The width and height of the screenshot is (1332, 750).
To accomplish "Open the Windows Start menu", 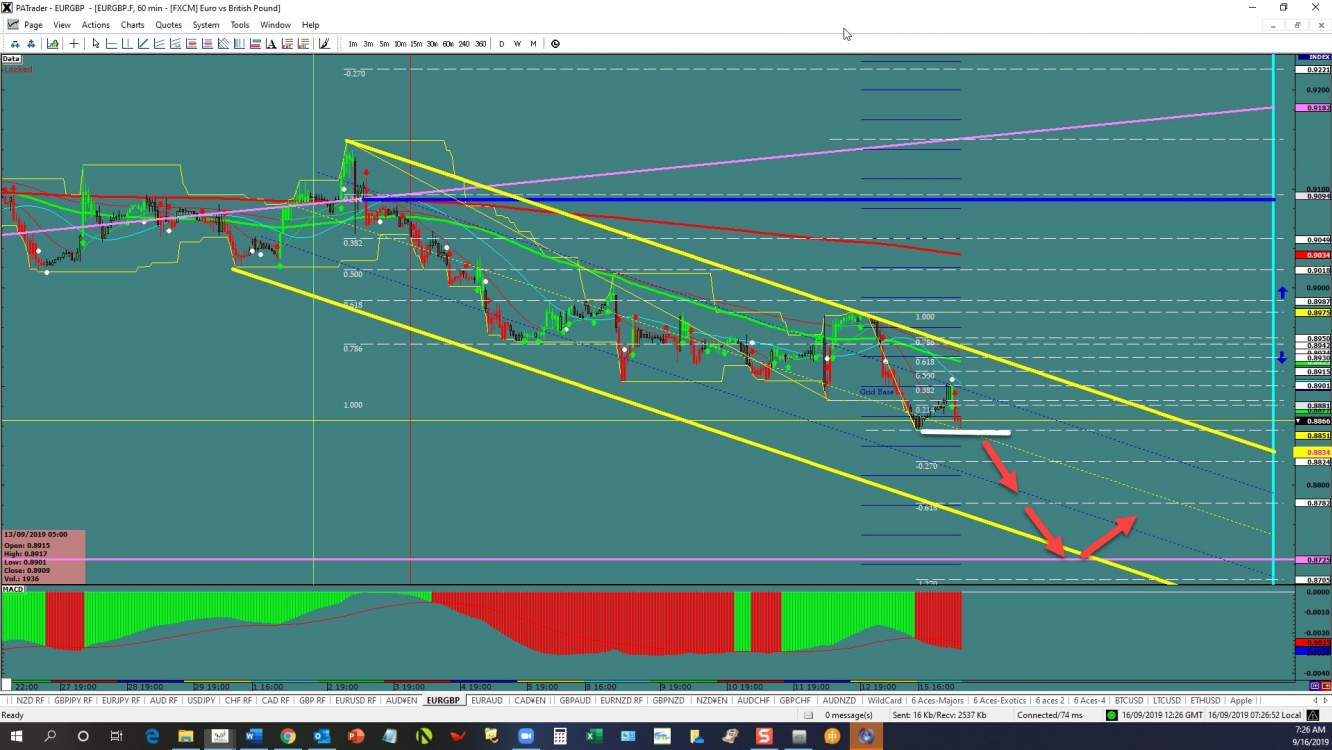I will point(16,736).
